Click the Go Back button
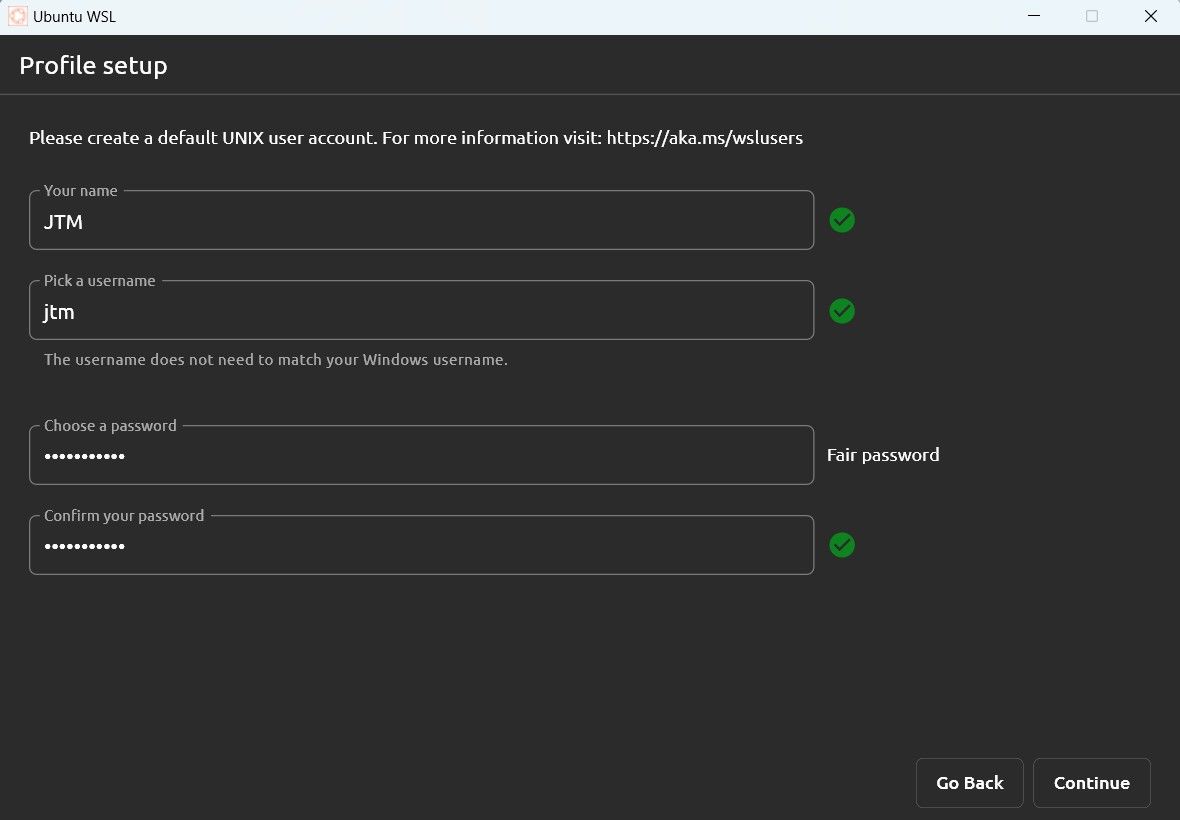1180x820 pixels. pyautogui.click(x=969, y=782)
